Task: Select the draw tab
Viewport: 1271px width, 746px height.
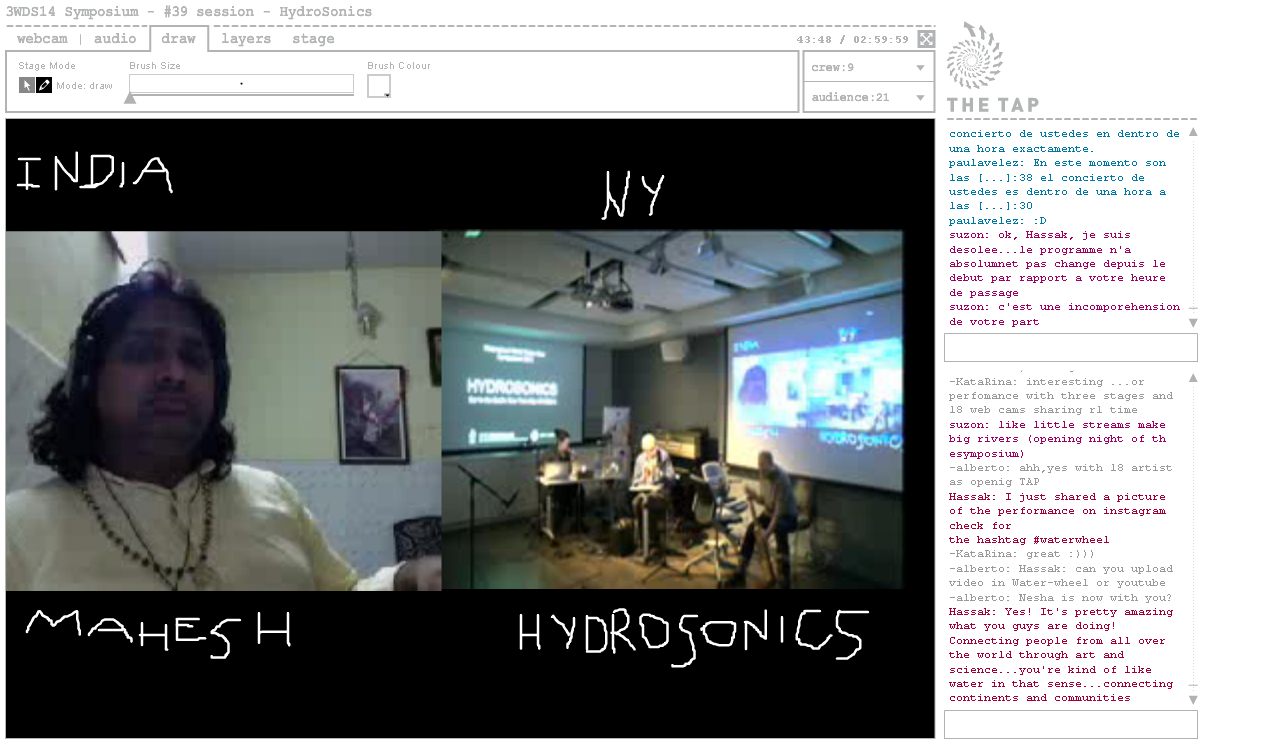Action: [x=179, y=39]
